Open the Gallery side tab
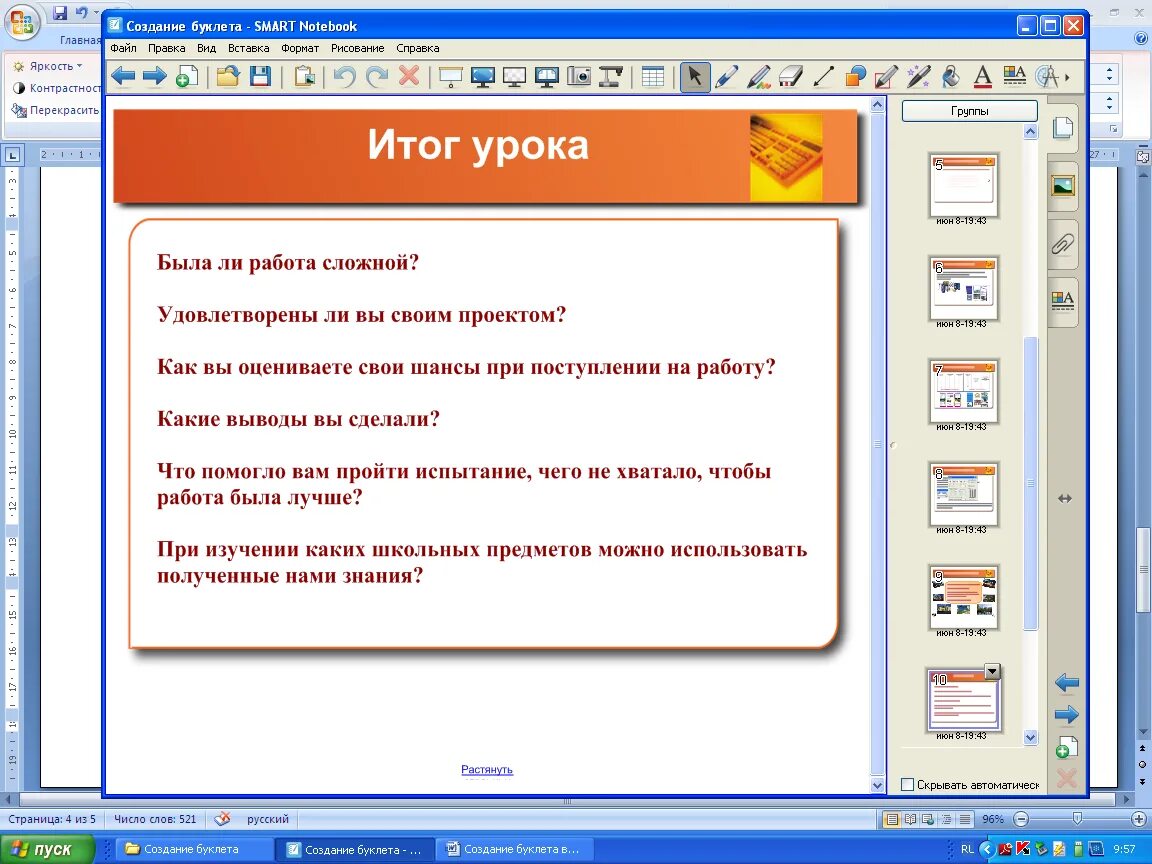The width and height of the screenshot is (1152, 864). click(1063, 186)
